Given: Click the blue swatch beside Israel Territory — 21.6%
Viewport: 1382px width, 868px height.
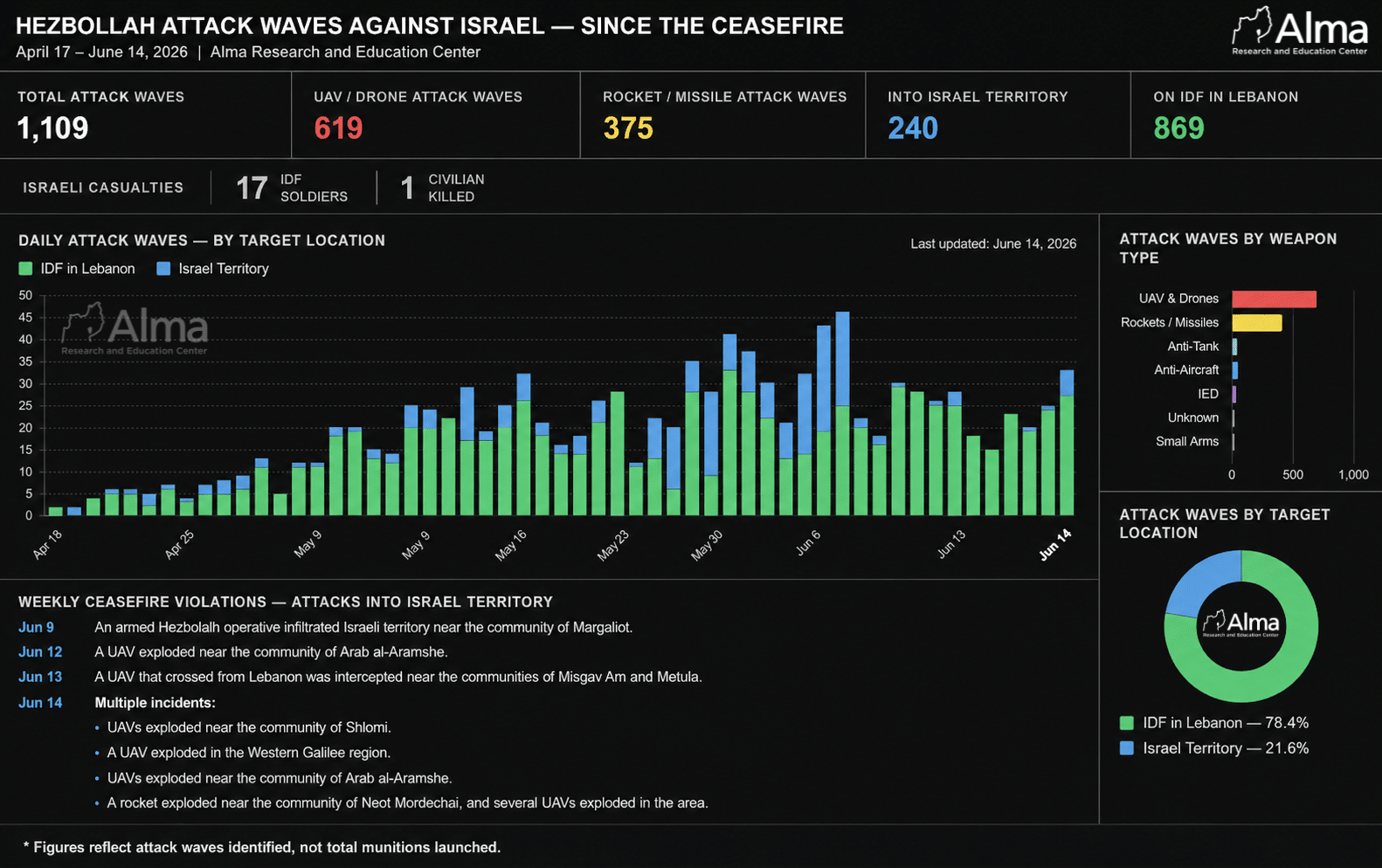Looking at the screenshot, I should [x=1127, y=748].
